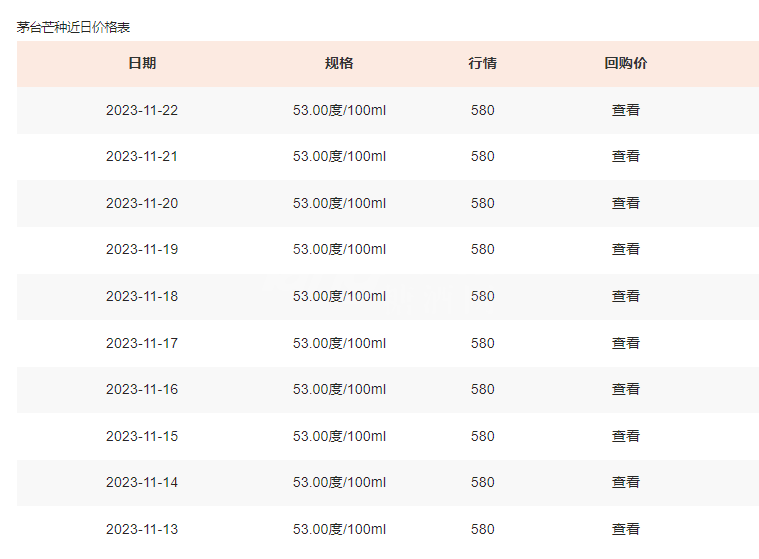Click price 580 in the 2023-11-18 row
Image resolution: width=759 pixels, height=559 pixels.
pos(483,296)
